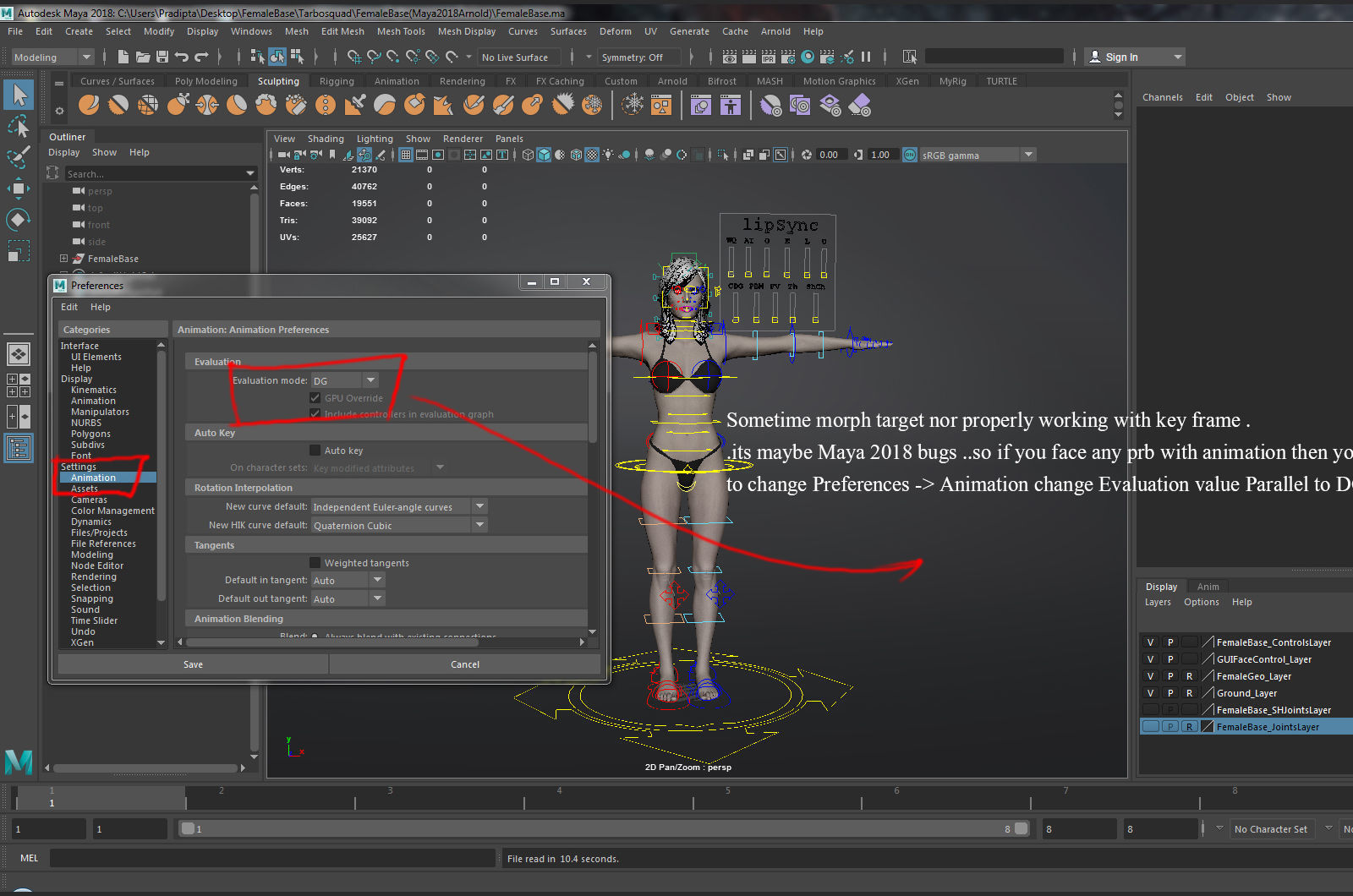Toggle the Auto key checkbox
This screenshot has width=1353, height=896.
[x=315, y=451]
